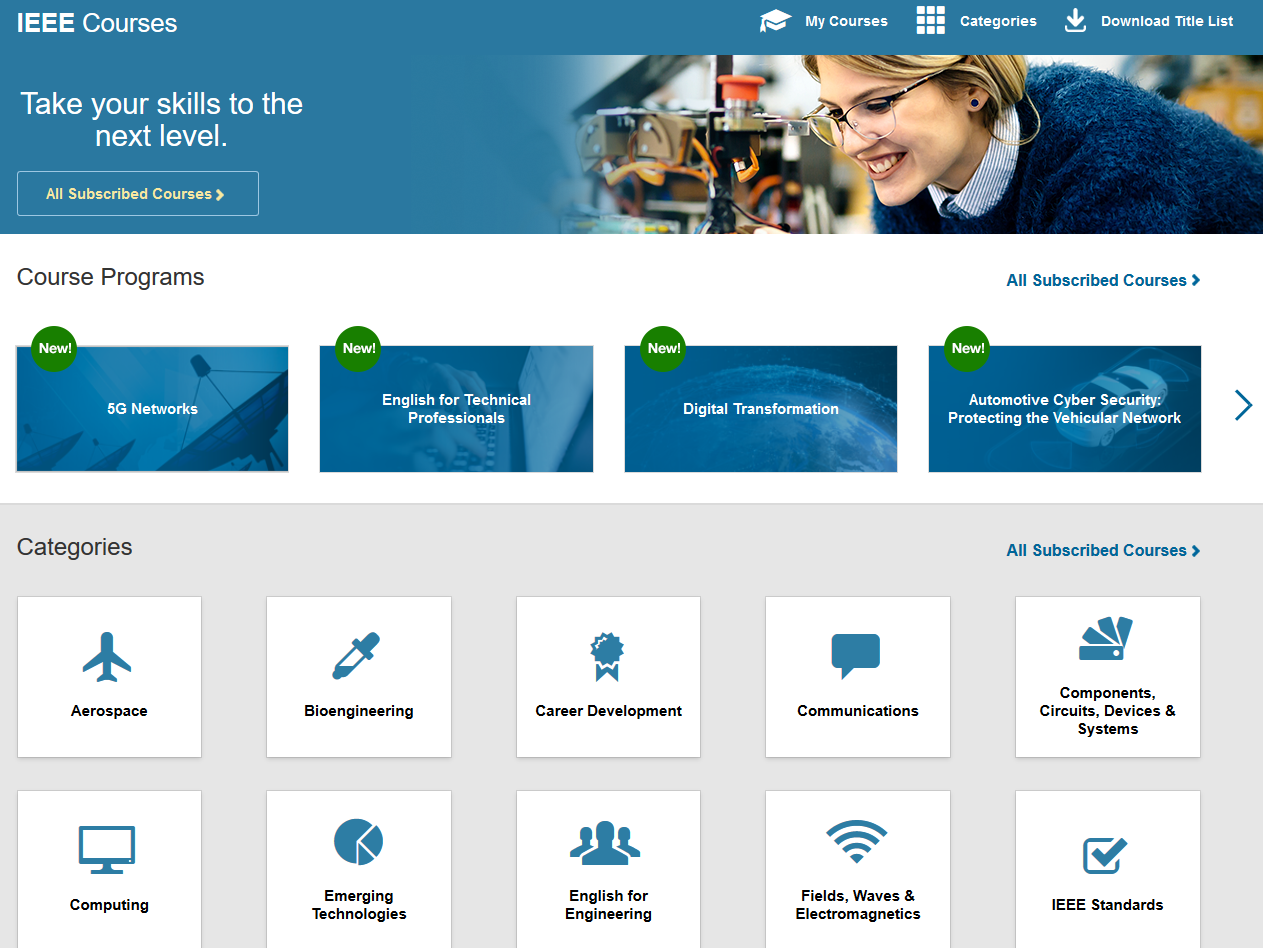Click the Fields, Waves wifi signal icon
1264x948 pixels.
857,842
